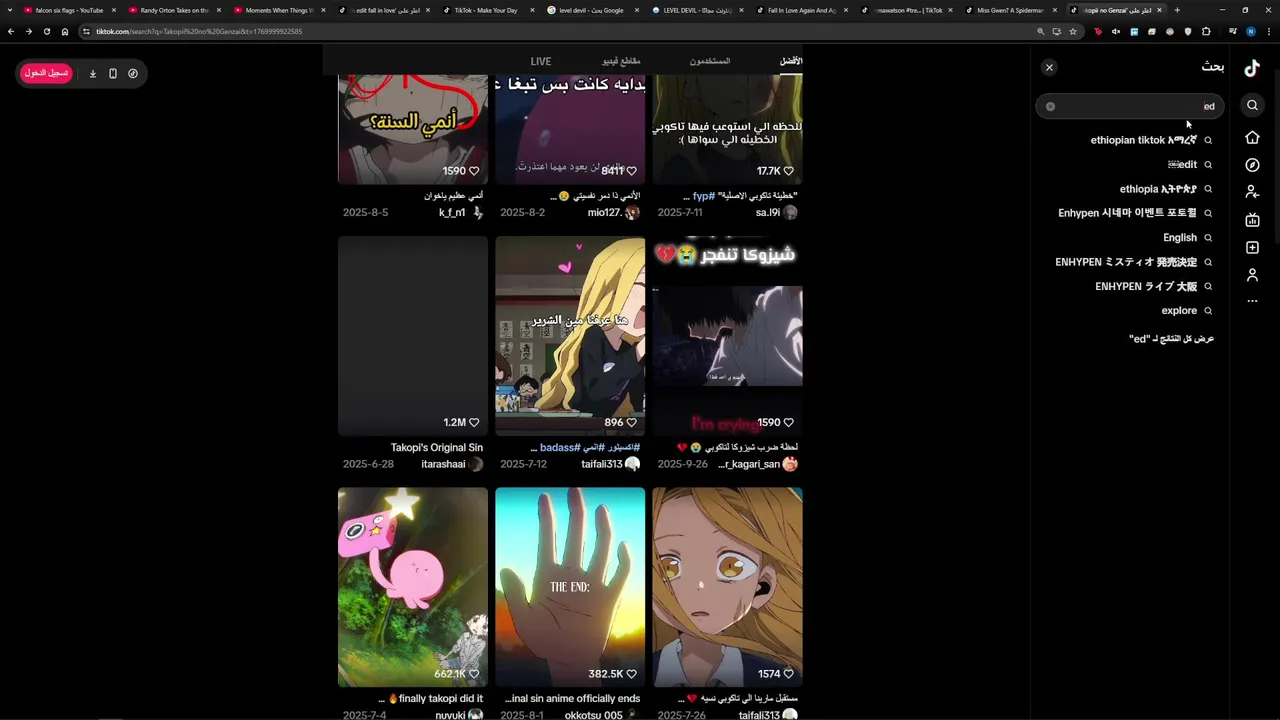
Task: Open Chrome three-dot menu
Action: coord(1268,31)
